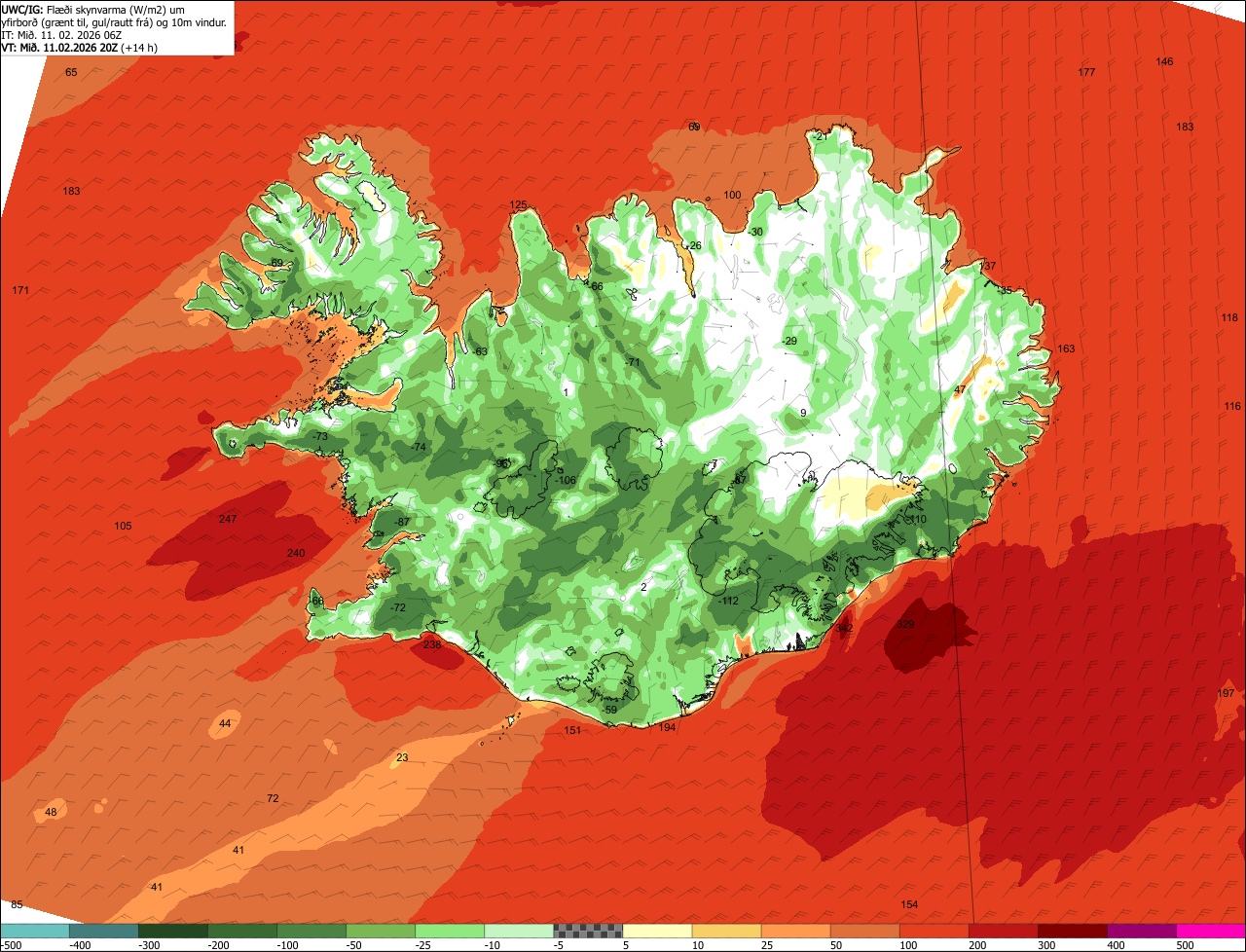Pick the magenta legend swatch between 400 and 500
Viewport: 1246px width, 952px height.
coord(1142,931)
